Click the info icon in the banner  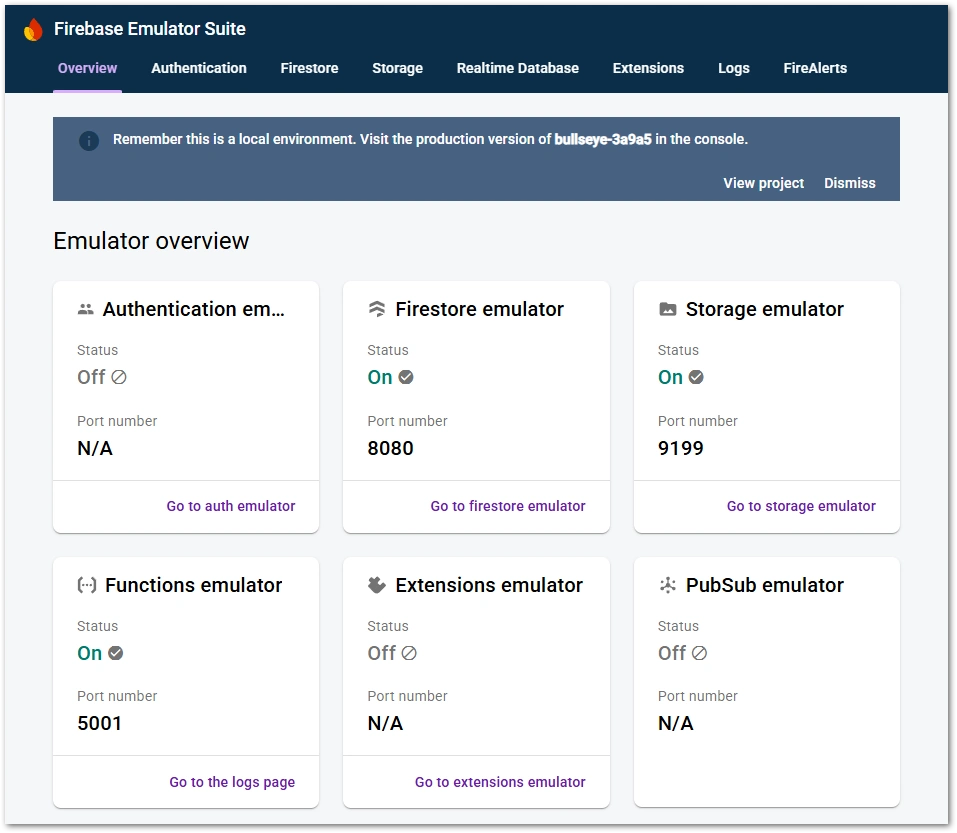[x=89, y=141]
